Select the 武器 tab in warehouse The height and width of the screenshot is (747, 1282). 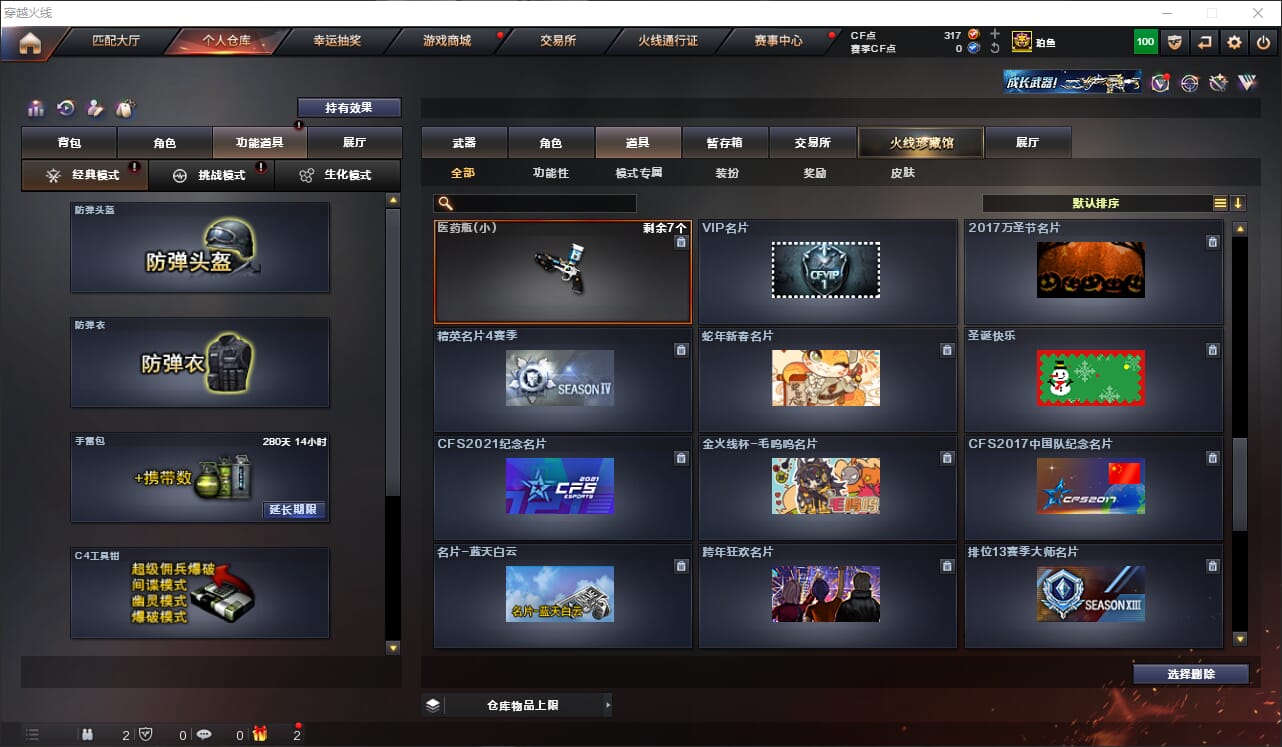(464, 143)
